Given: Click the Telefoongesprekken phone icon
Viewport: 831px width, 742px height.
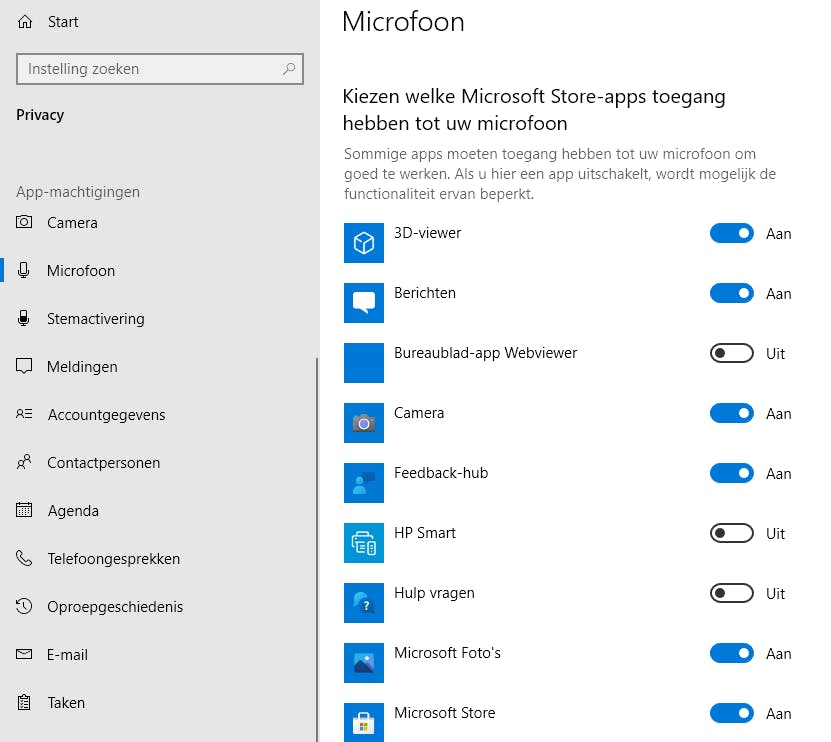Looking at the screenshot, I should click(x=24, y=558).
